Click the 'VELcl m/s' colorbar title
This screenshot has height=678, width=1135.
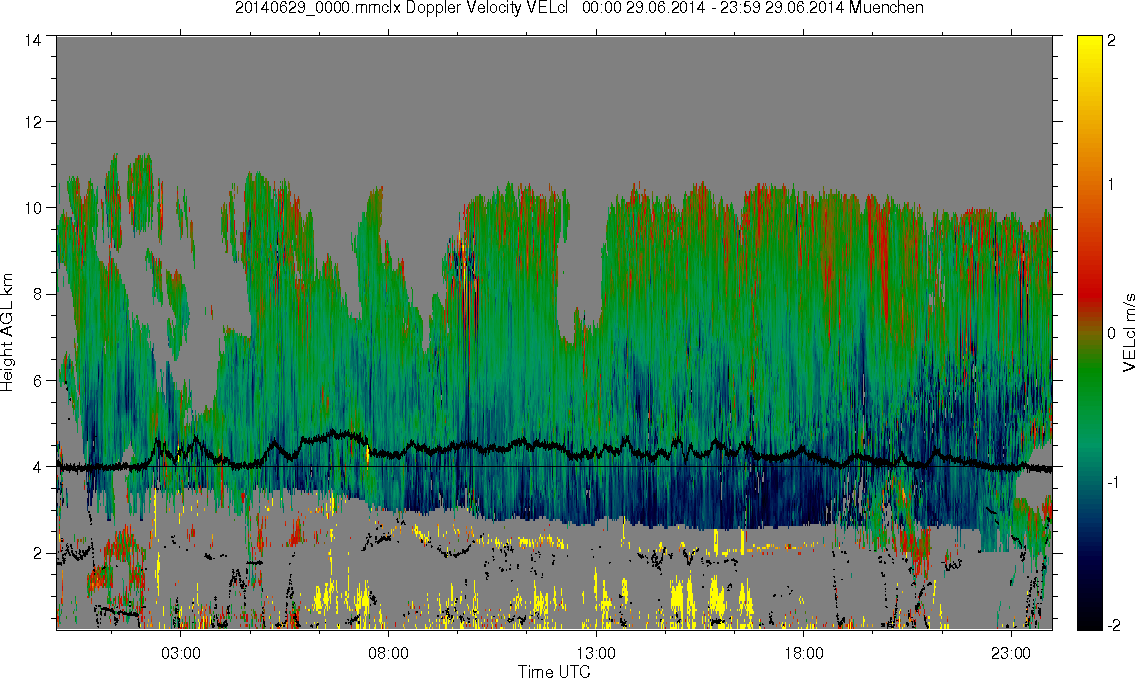(1128, 333)
